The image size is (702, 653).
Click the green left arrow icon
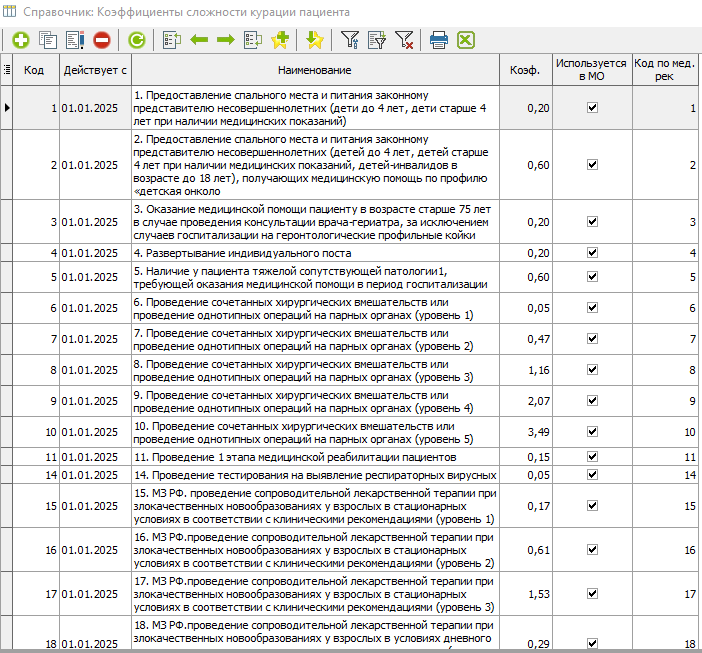[x=199, y=40]
